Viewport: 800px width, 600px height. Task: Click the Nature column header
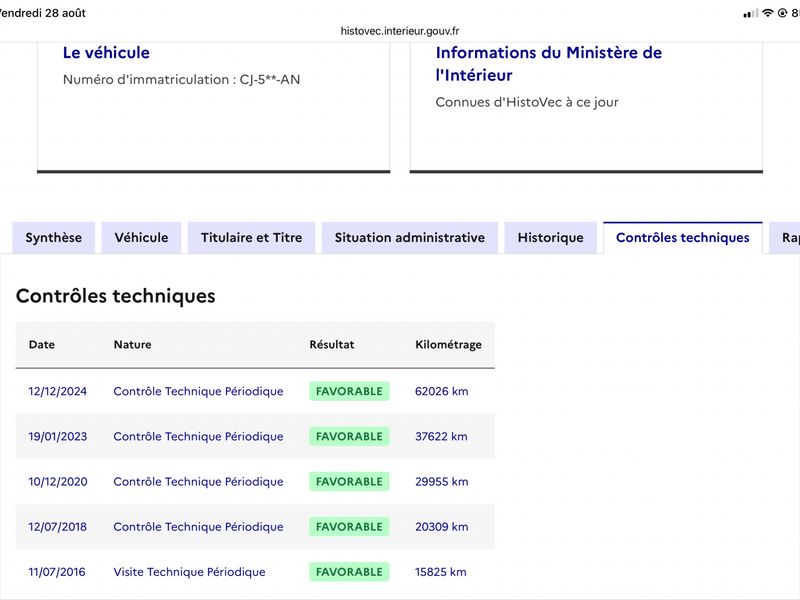coord(132,344)
